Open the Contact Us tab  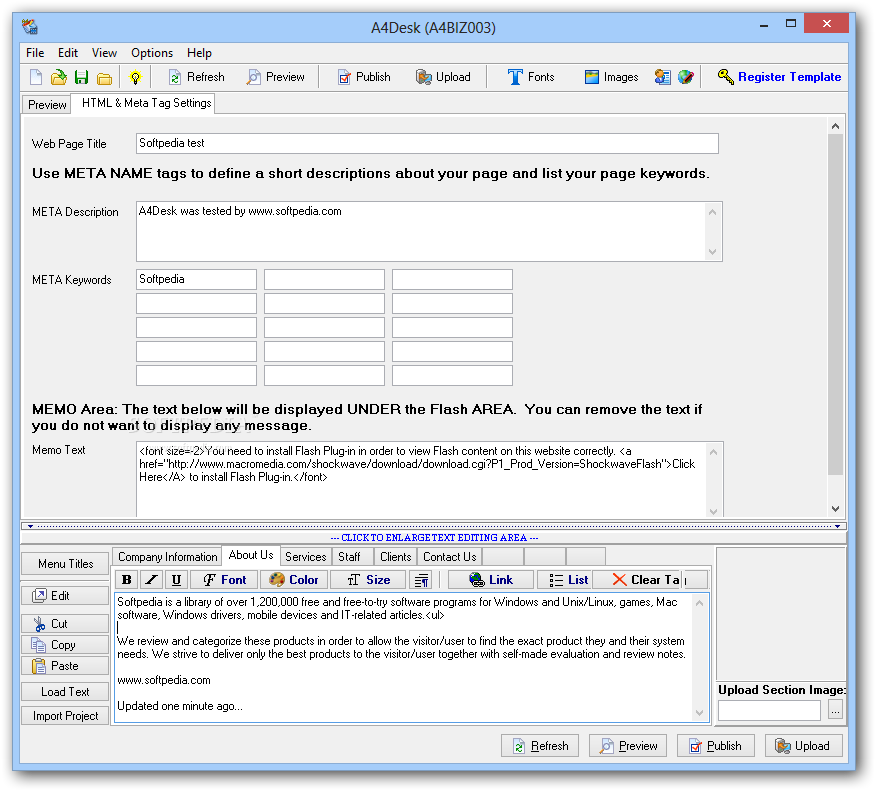click(x=450, y=557)
